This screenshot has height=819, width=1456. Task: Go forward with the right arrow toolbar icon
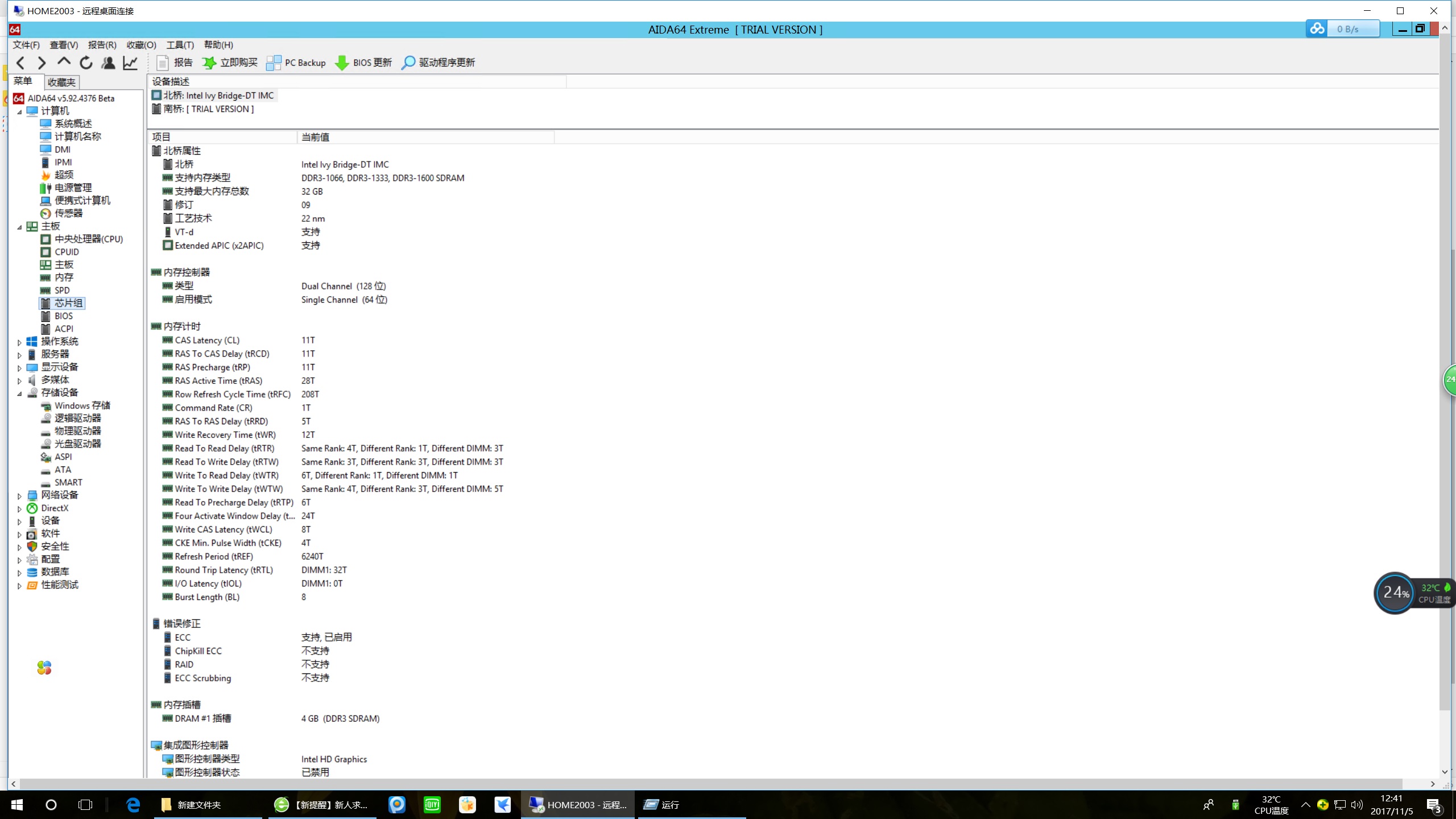pos(42,63)
